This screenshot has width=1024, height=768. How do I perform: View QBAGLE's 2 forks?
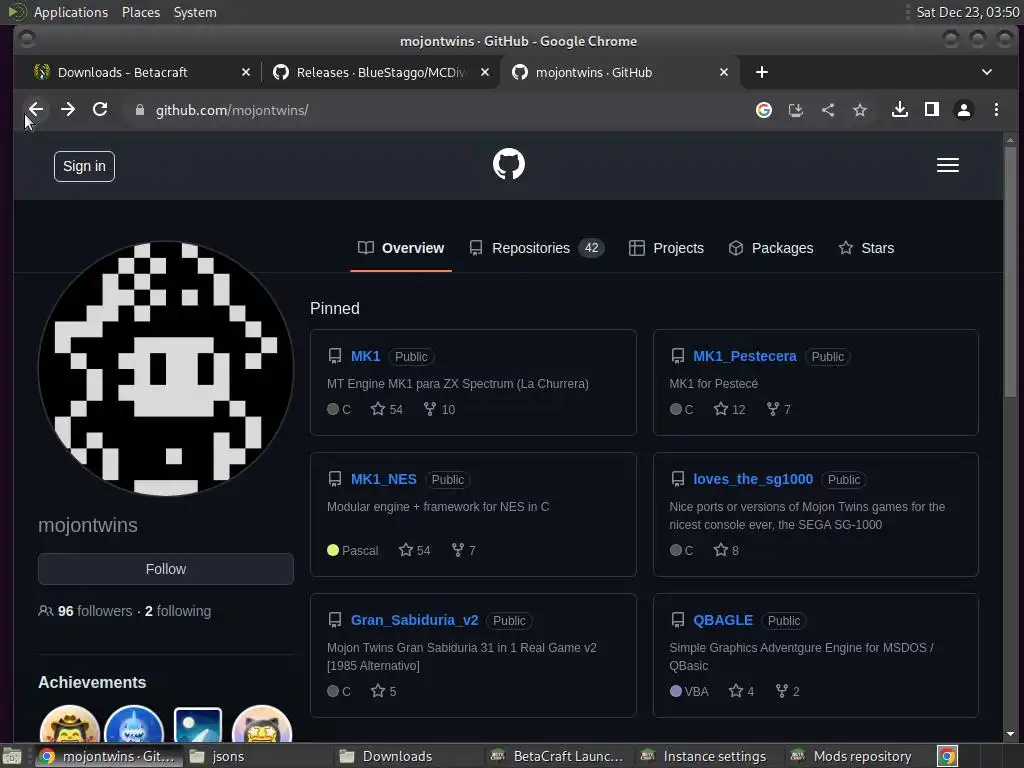[787, 692]
